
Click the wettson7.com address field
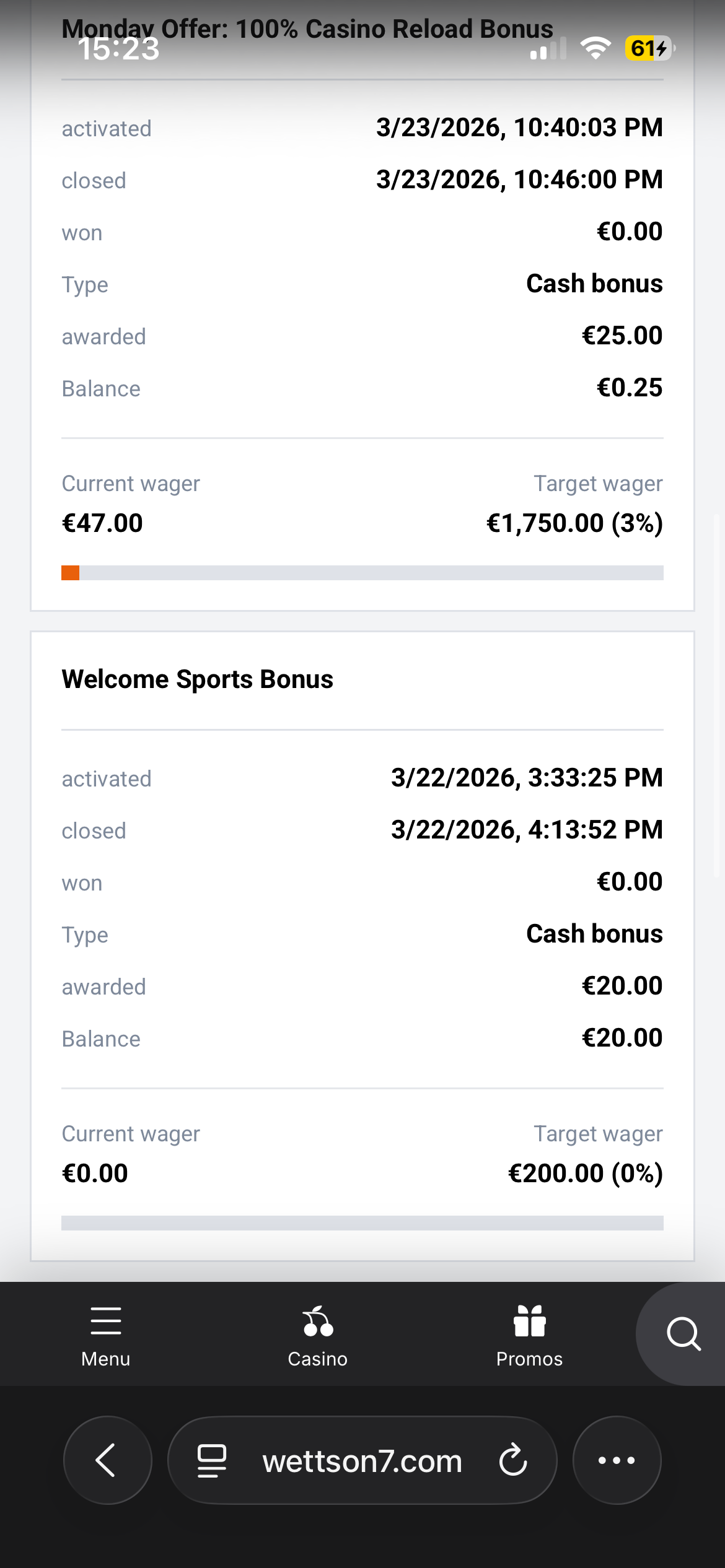pos(362,1461)
